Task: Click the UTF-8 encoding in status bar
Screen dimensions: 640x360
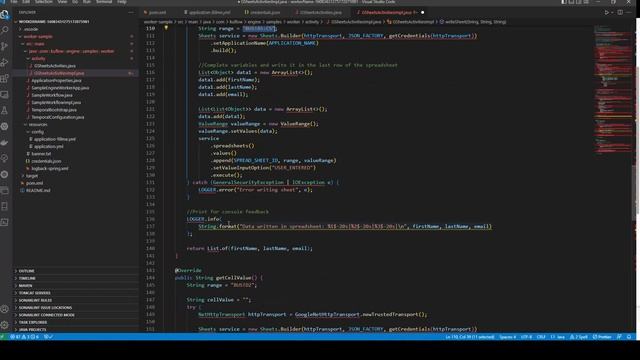Action: click(526, 337)
